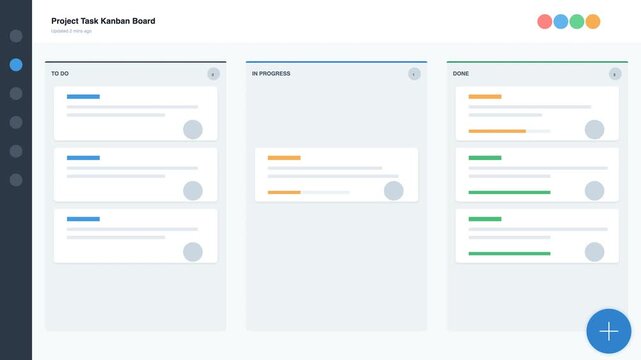
Task: Click assignee avatar on IN PROGRESS card
Action: pos(394,191)
